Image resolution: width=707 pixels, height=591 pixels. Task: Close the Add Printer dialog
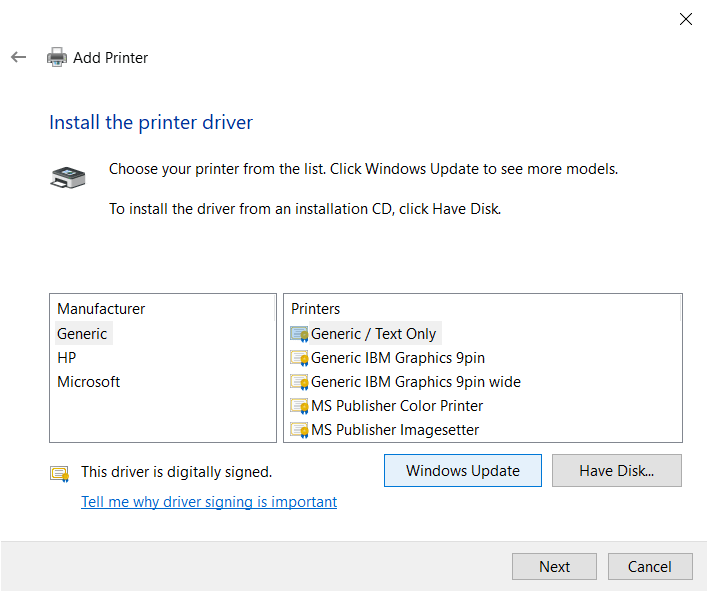click(686, 19)
